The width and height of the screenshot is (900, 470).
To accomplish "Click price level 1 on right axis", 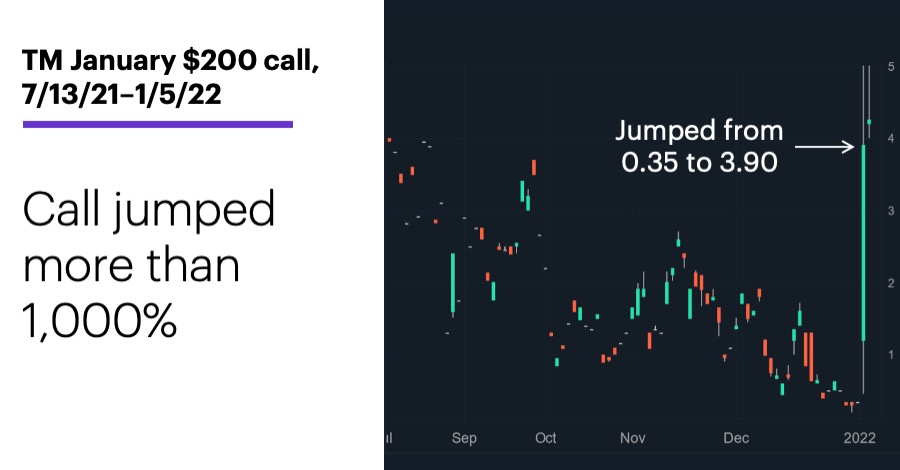I will tap(891, 355).
